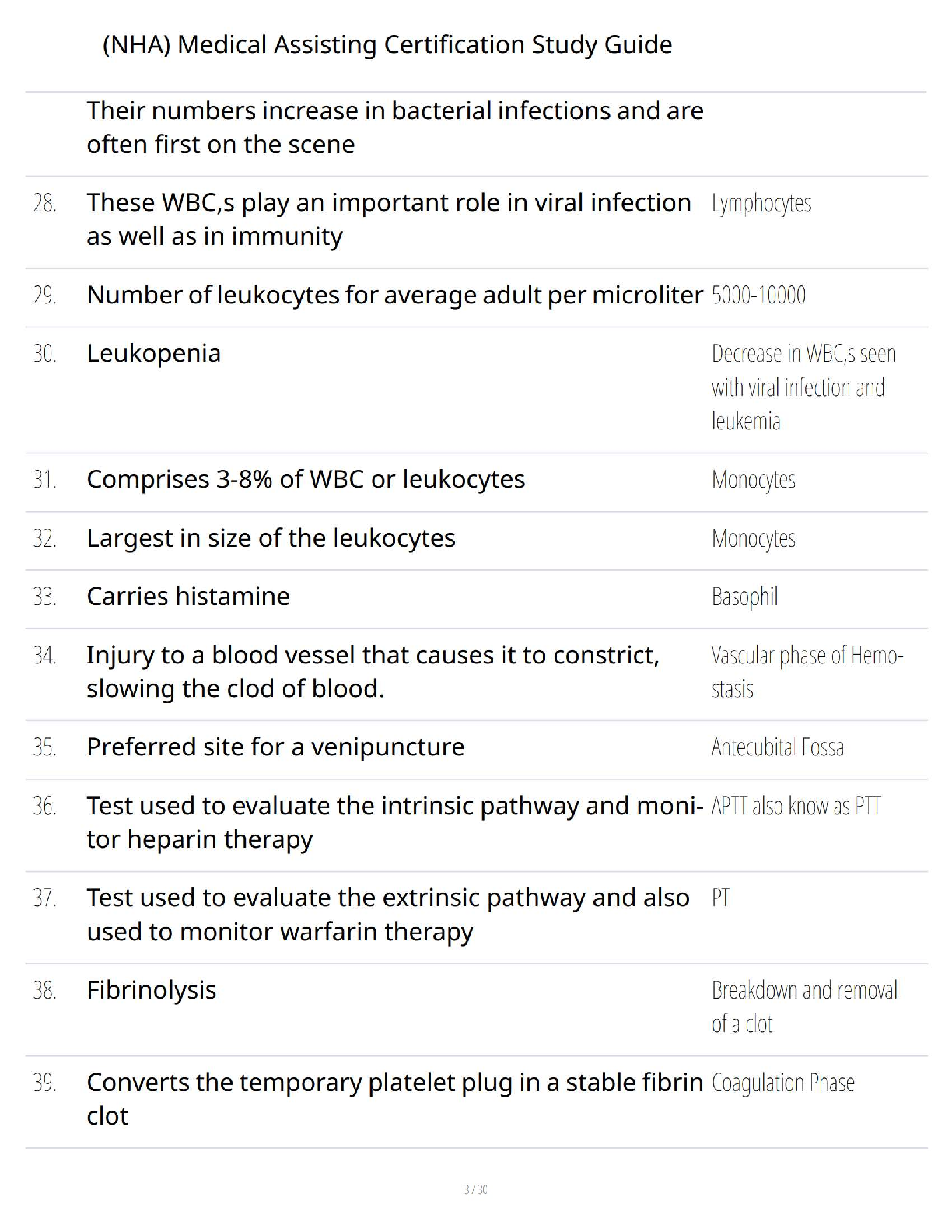This screenshot has height=1232, width=952.
Task: Click 'Preferred site for a venipuncture' text
Action: [275, 747]
